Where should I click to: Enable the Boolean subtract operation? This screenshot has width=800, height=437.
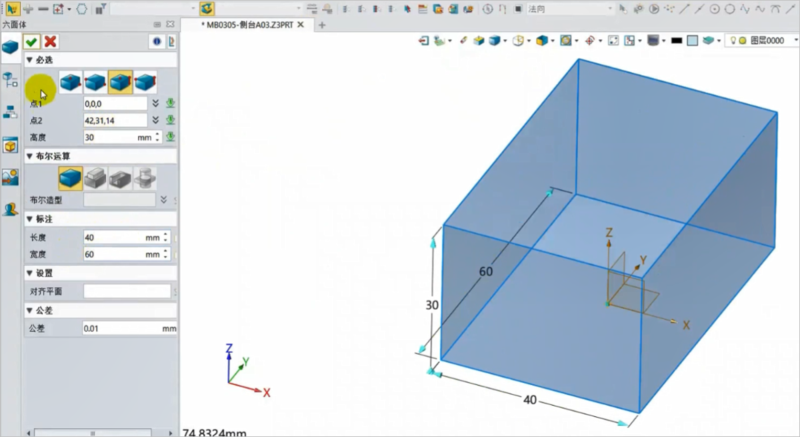(x=120, y=178)
